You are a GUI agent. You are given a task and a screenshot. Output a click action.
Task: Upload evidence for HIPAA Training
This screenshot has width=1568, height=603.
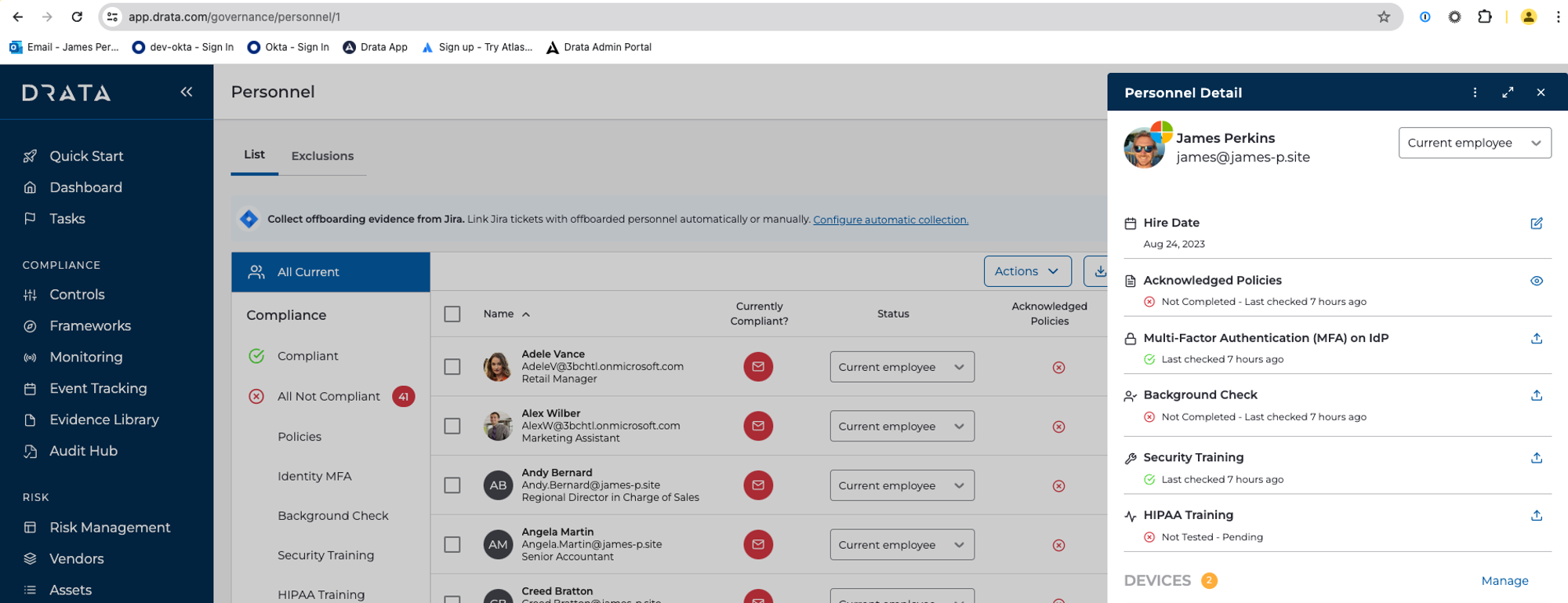pyautogui.click(x=1536, y=515)
